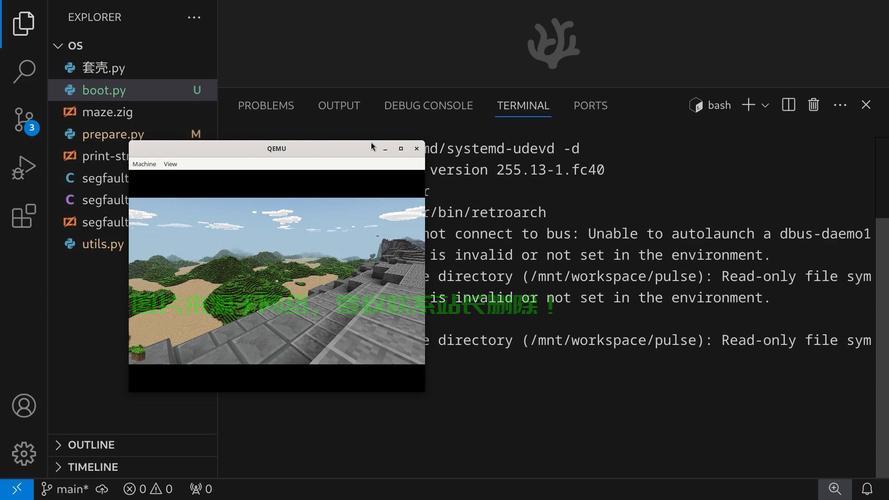Open the Accounts icon in activity bar
The height and width of the screenshot is (500, 889).
[24, 406]
